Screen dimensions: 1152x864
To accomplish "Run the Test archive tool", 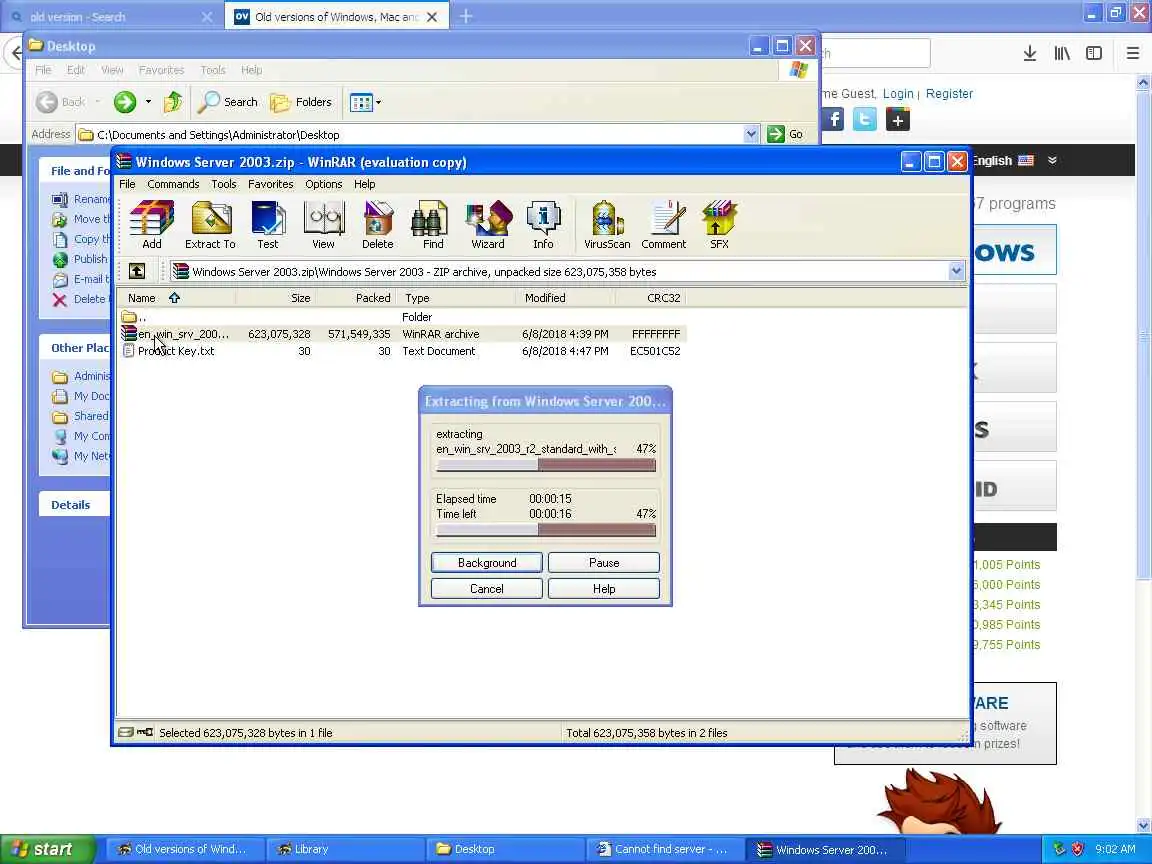I will click(x=267, y=225).
